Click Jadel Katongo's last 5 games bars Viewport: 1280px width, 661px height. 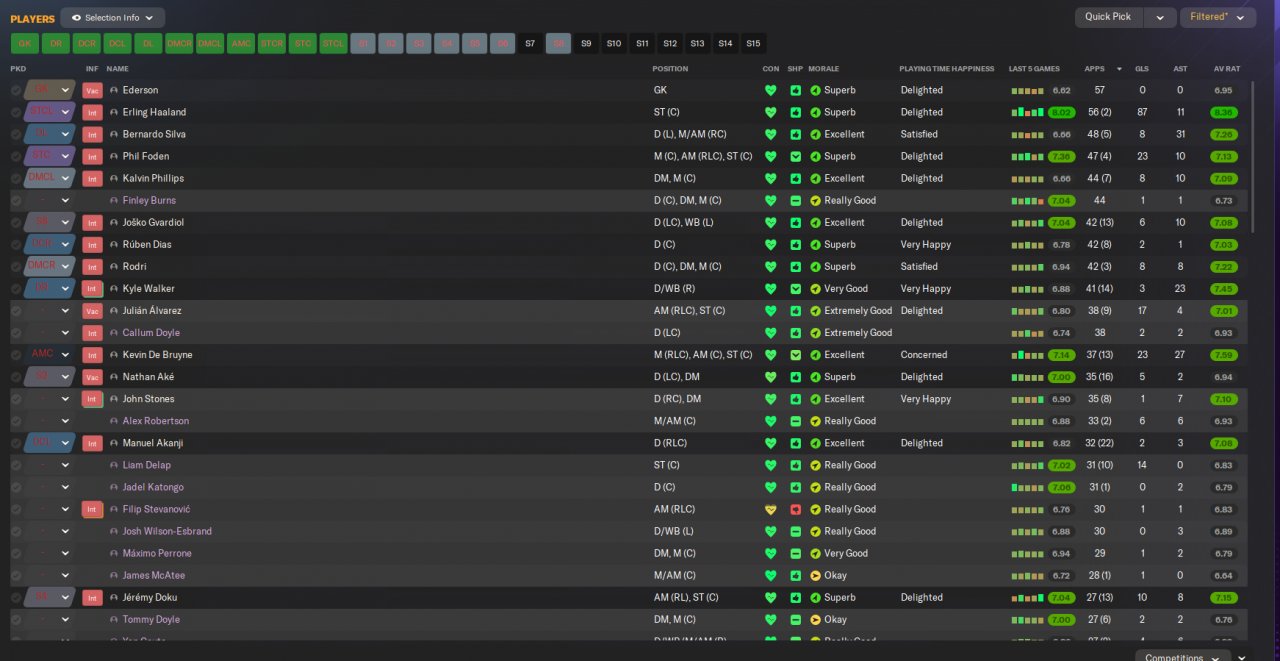click(1028, 487)
